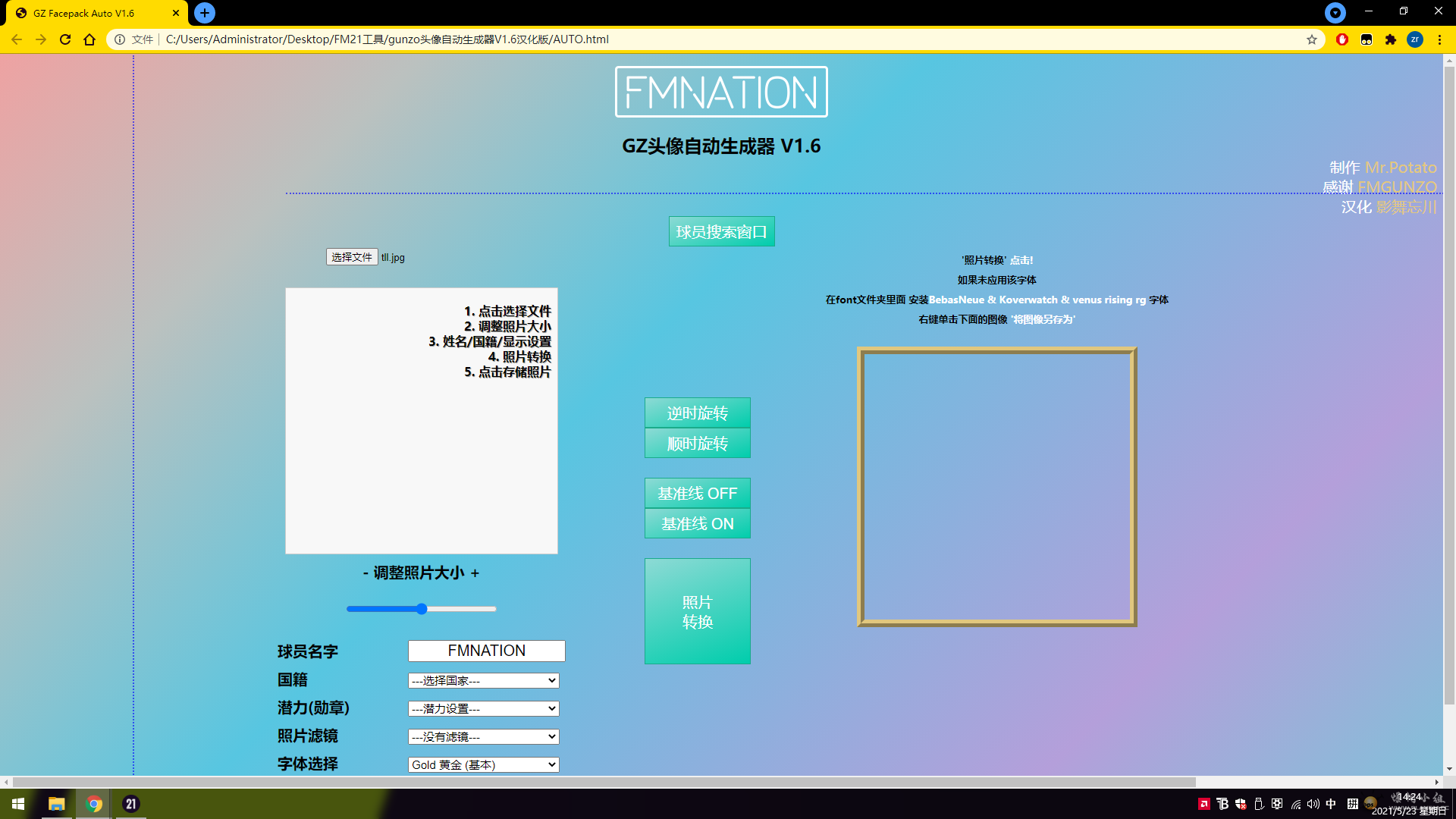Open the zr profile avatar
1456x819 pixels.
click(x=1415, y=39)
